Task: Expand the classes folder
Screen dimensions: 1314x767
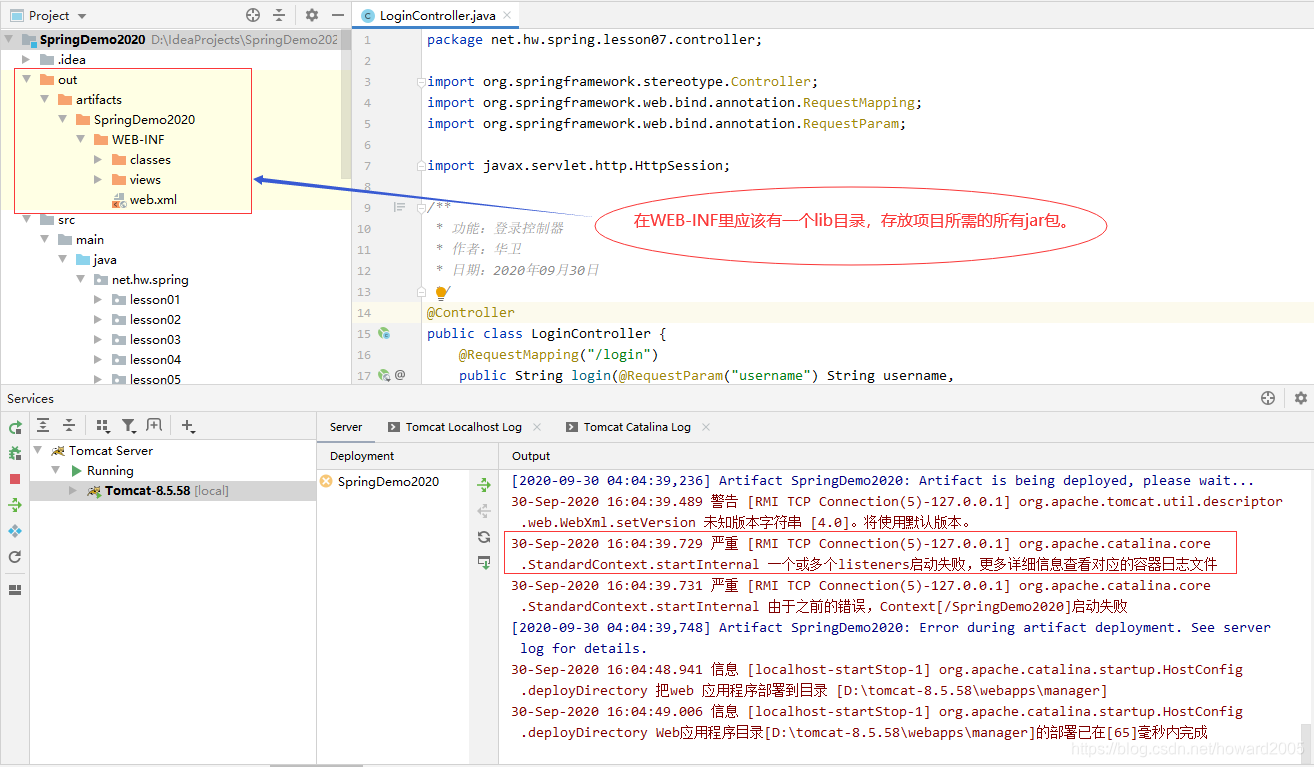Action: tap(98, 160)
